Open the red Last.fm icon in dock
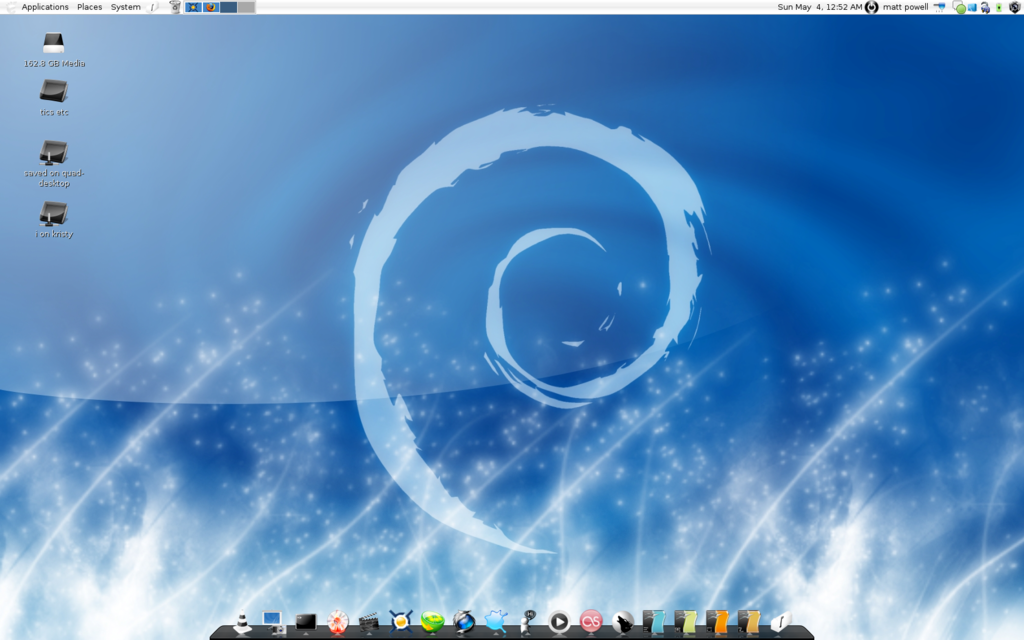The height and width of the screenshot is (640, 1024). coord(591,621)
